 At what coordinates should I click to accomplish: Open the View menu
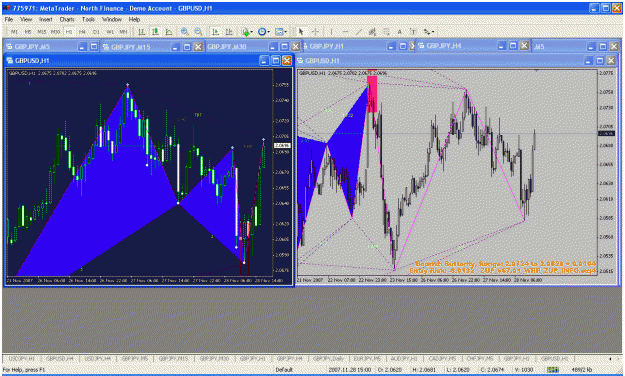coord(26,19)
